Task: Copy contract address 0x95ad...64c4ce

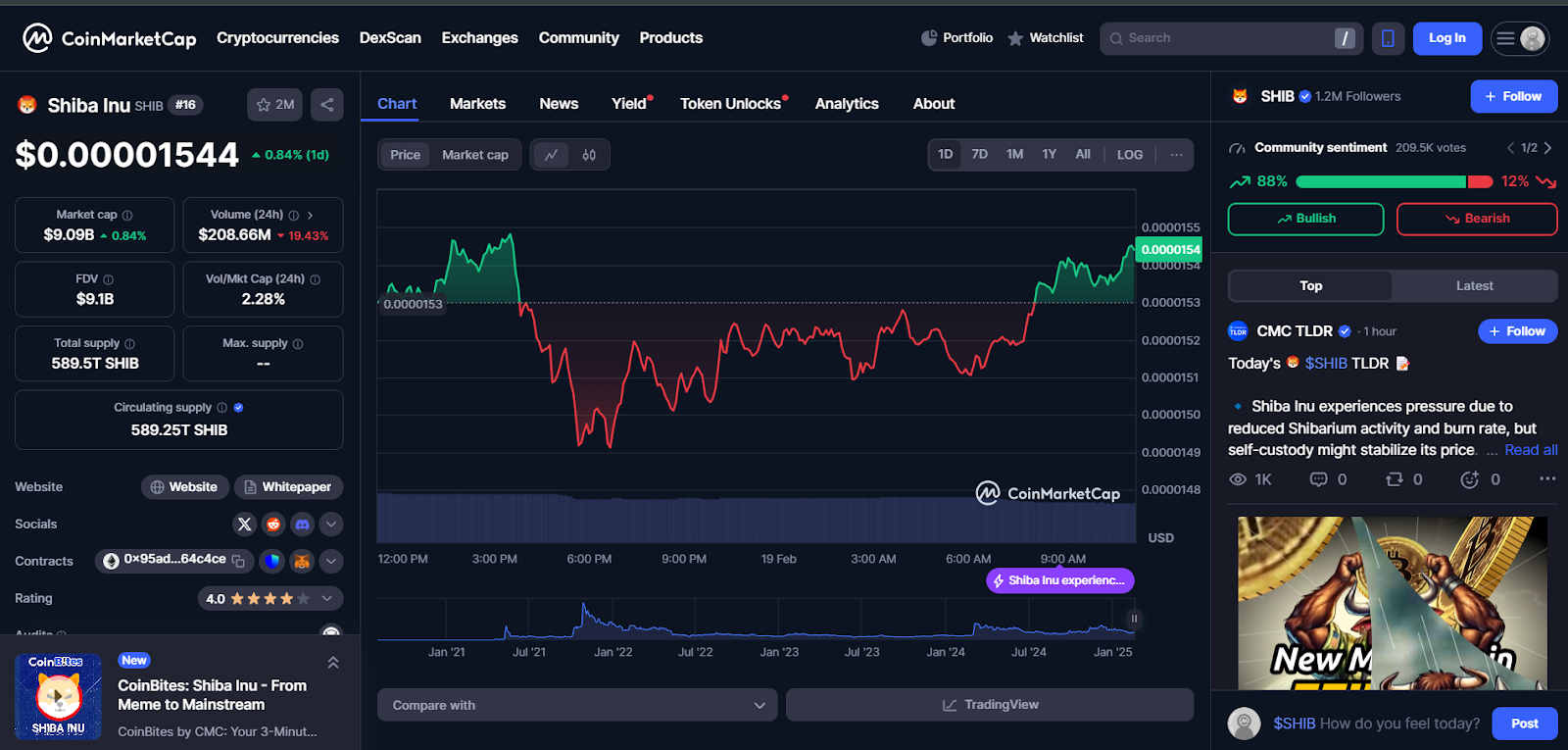Action: coord(238,561)
